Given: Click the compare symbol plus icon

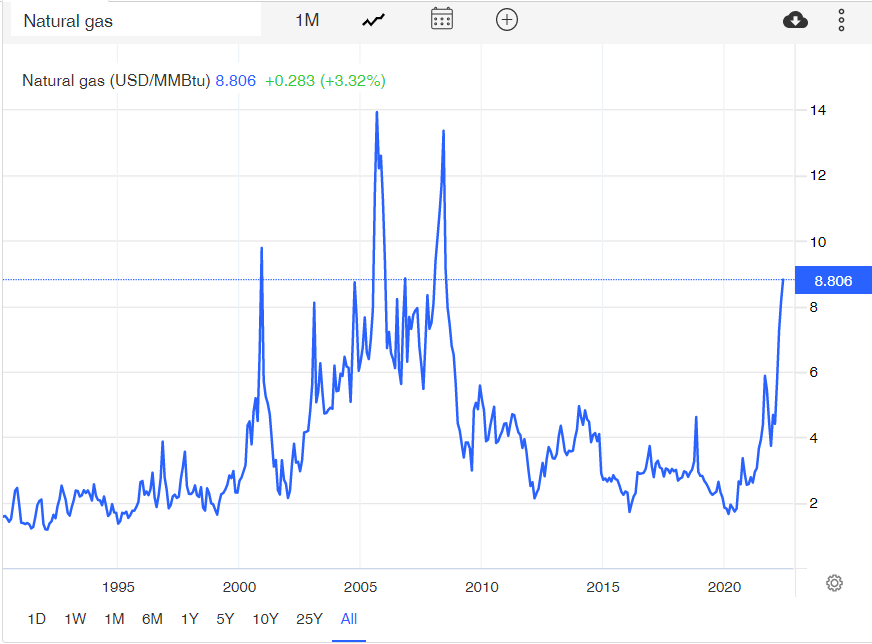Looking at the screenshot, I should click(506, 19).
